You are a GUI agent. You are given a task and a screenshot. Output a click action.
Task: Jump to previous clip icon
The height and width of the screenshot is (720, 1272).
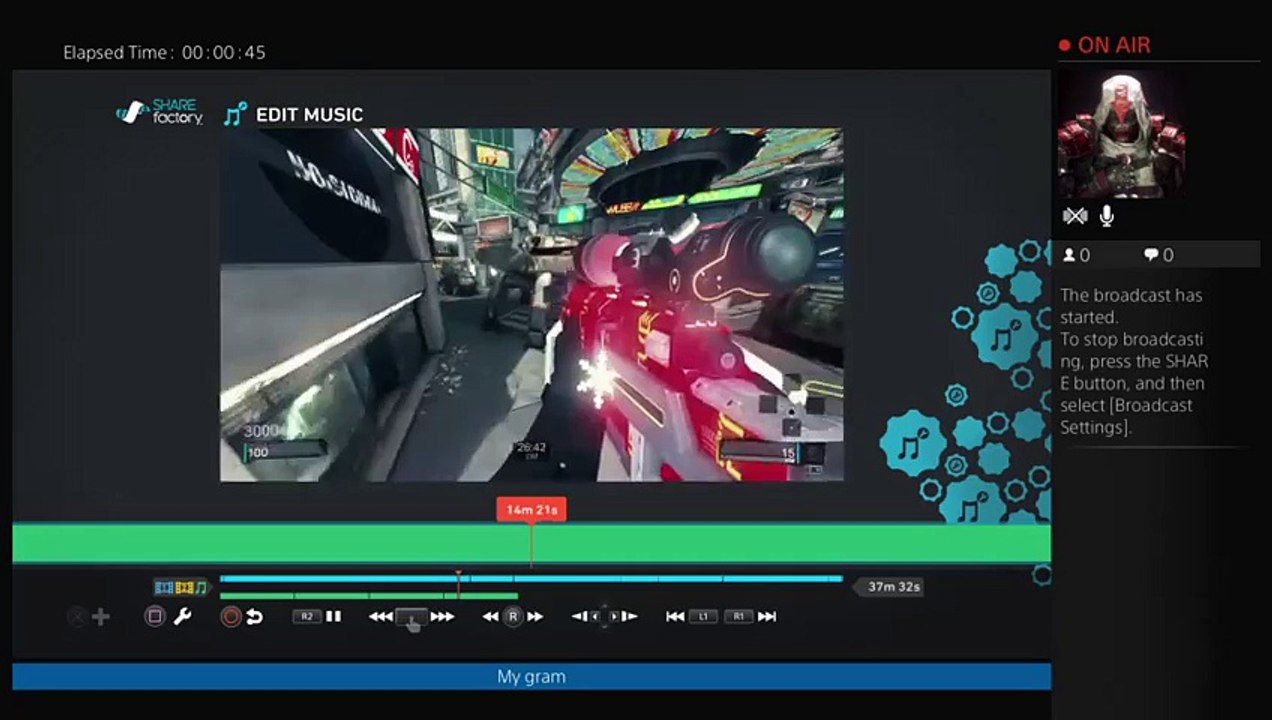[675, 617]
